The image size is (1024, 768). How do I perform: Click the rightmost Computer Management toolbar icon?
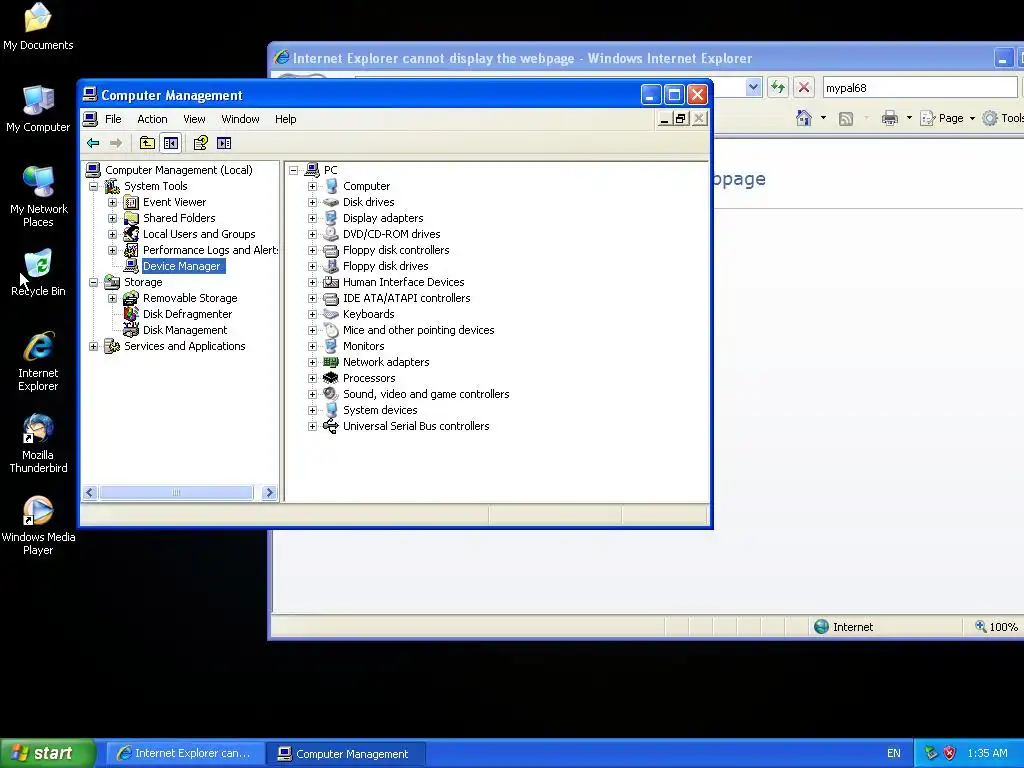coord(224,143)
